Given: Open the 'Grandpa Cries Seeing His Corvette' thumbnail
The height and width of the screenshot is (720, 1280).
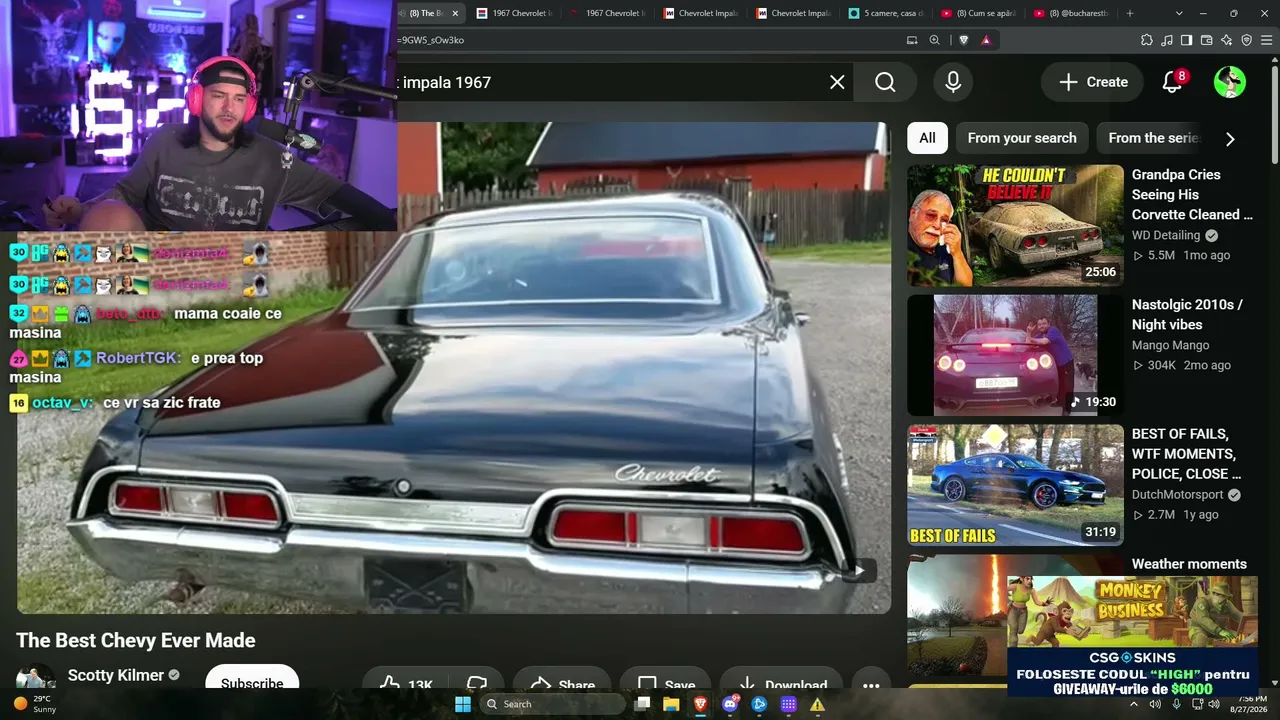Looking at the screenshot, I should pos(1015,225).
